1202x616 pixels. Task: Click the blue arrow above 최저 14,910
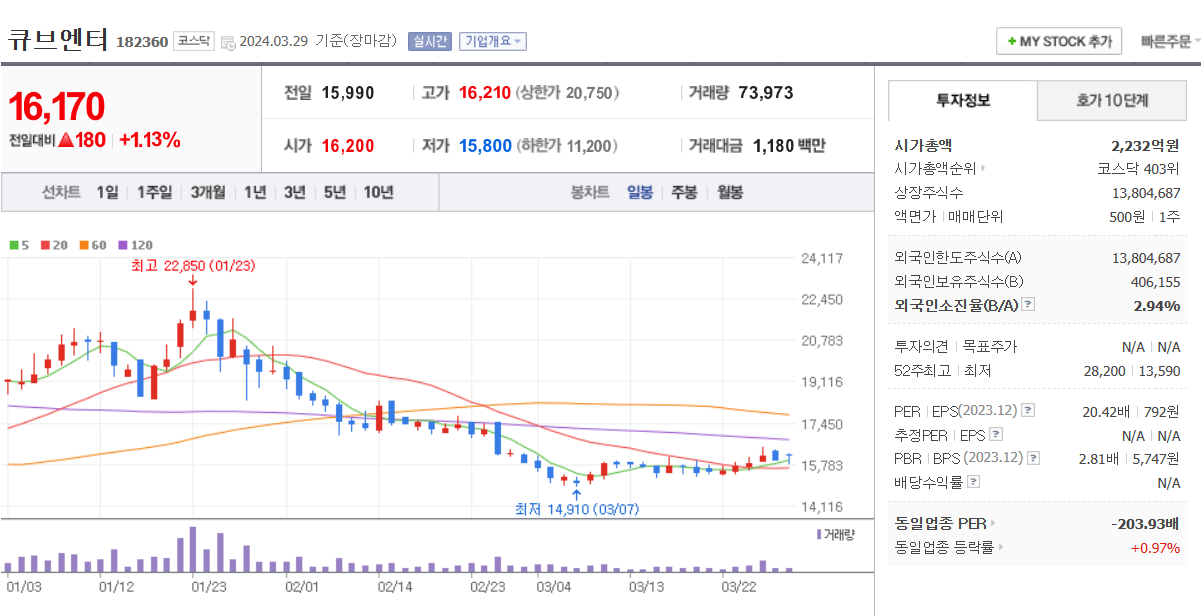click(x=576, y=494)
